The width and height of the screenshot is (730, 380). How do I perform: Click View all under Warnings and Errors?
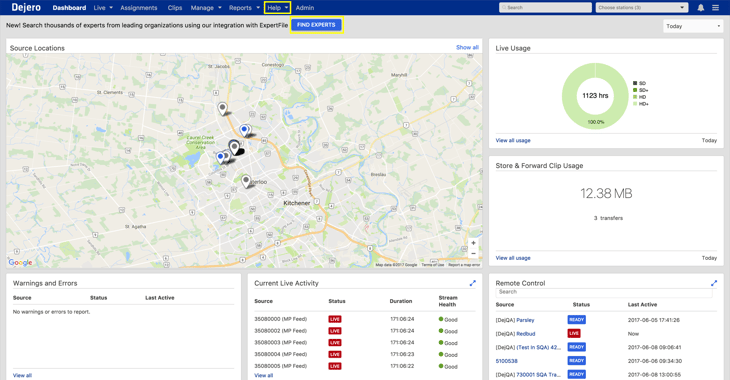(22, 375)
